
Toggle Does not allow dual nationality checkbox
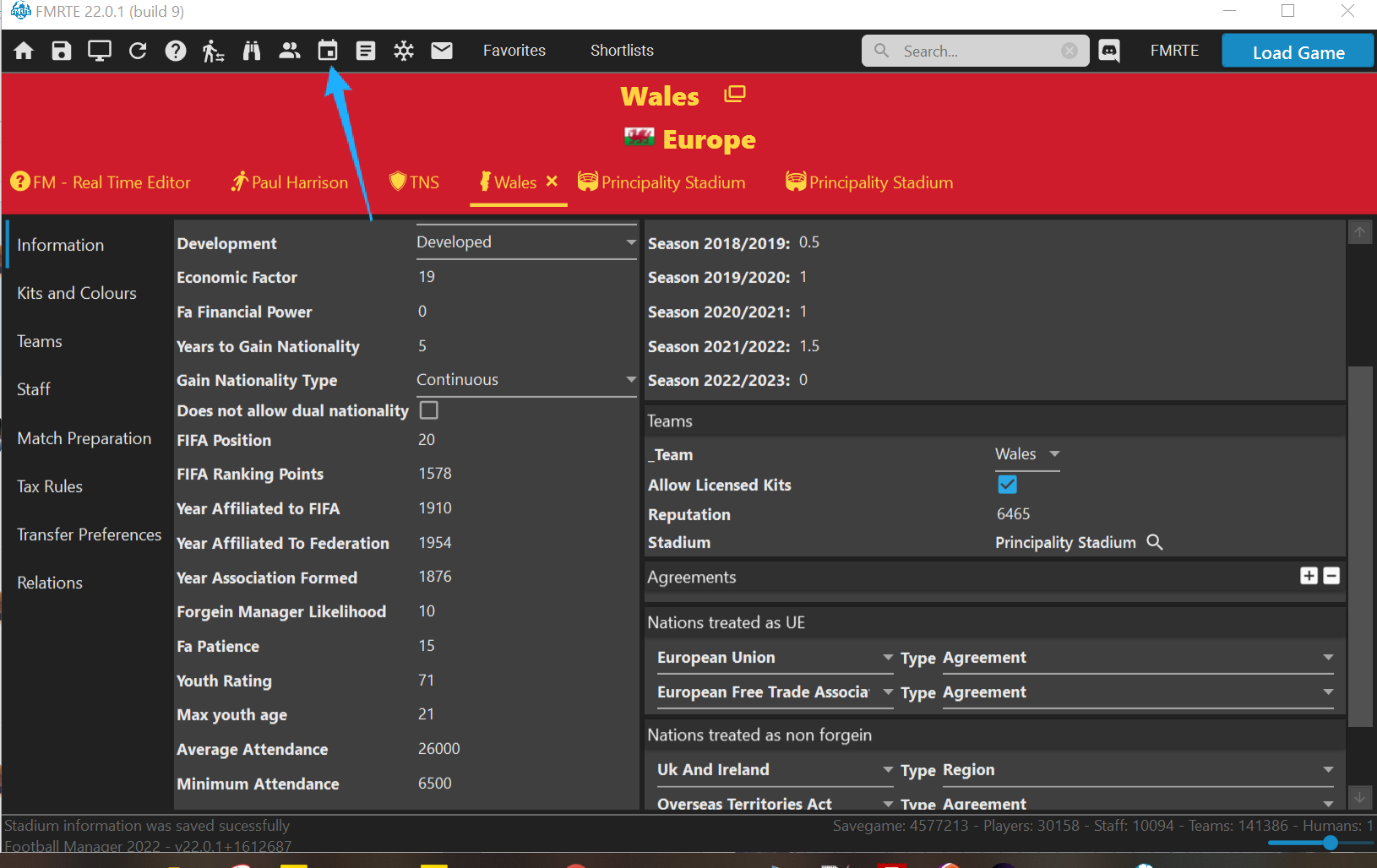[429, 410]
